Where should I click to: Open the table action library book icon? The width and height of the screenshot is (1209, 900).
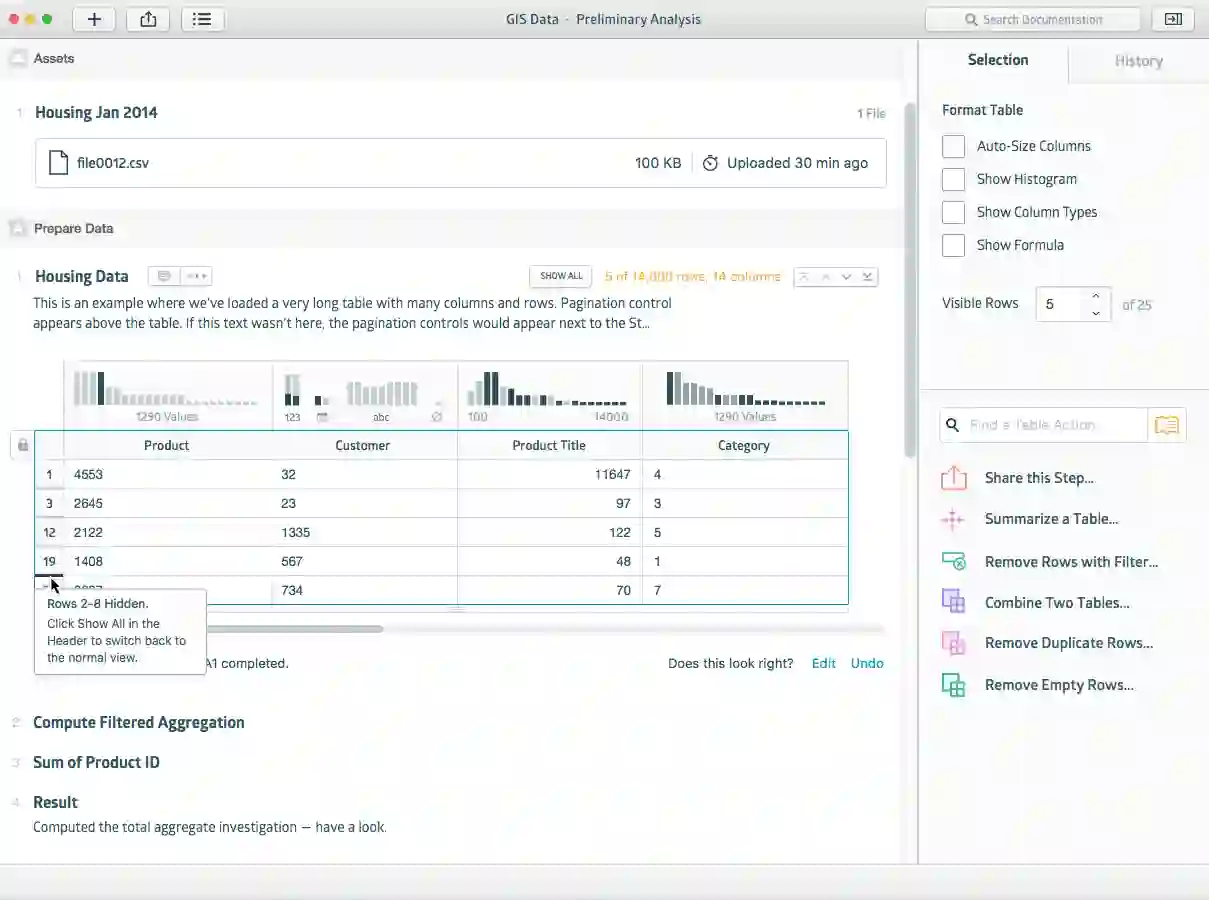pyautogui.click(x=1166, y=425)
